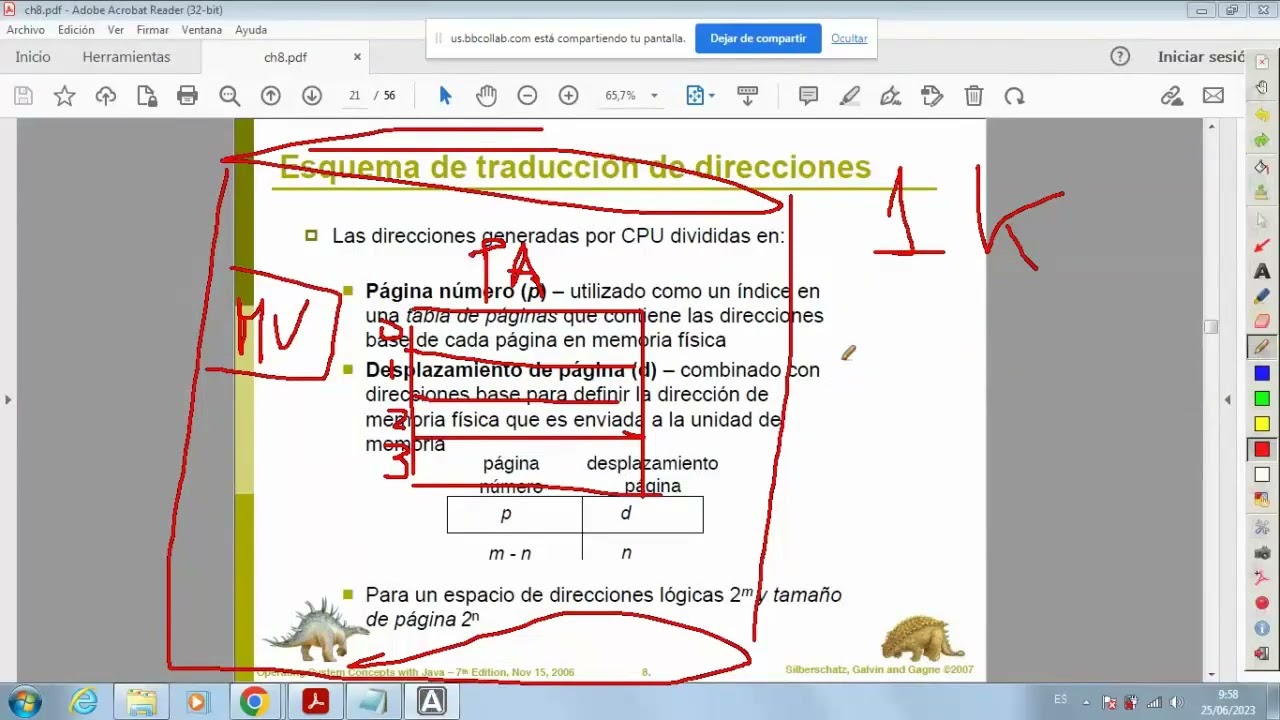Click the trash delete icon

point(974,96)
